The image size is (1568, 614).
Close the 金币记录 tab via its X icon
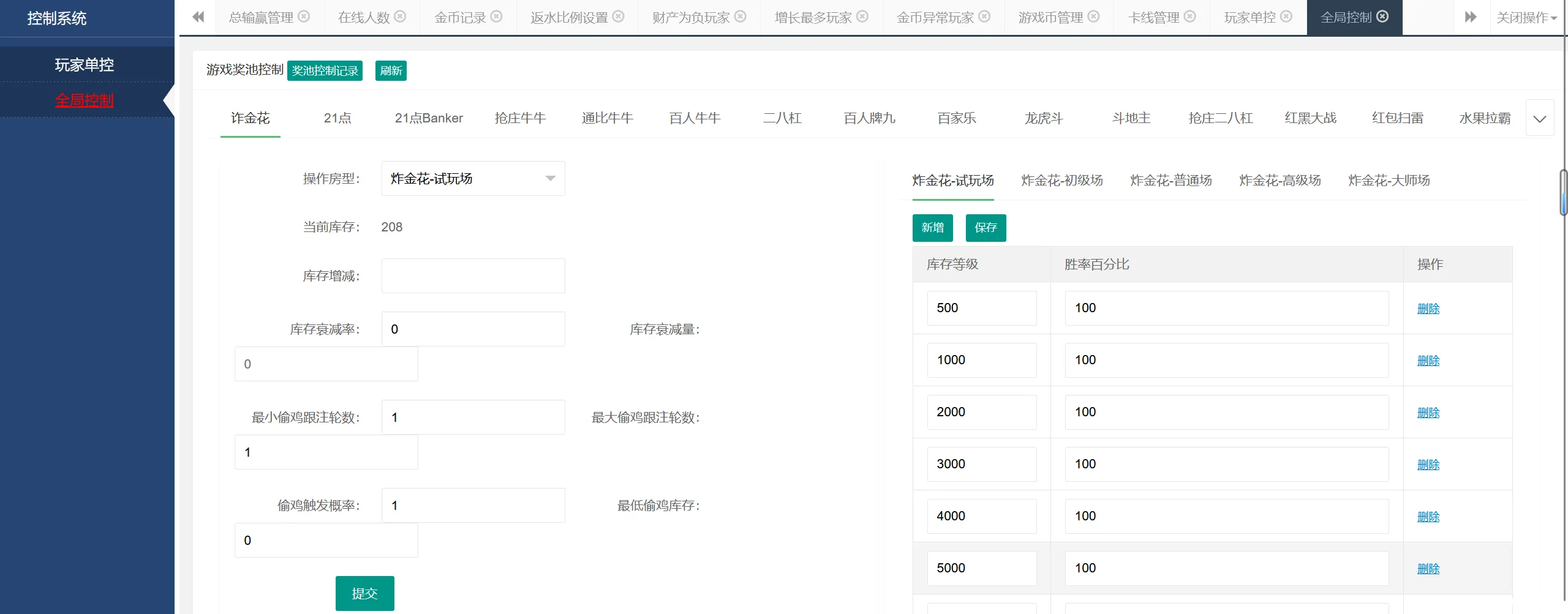pos(497,17)
